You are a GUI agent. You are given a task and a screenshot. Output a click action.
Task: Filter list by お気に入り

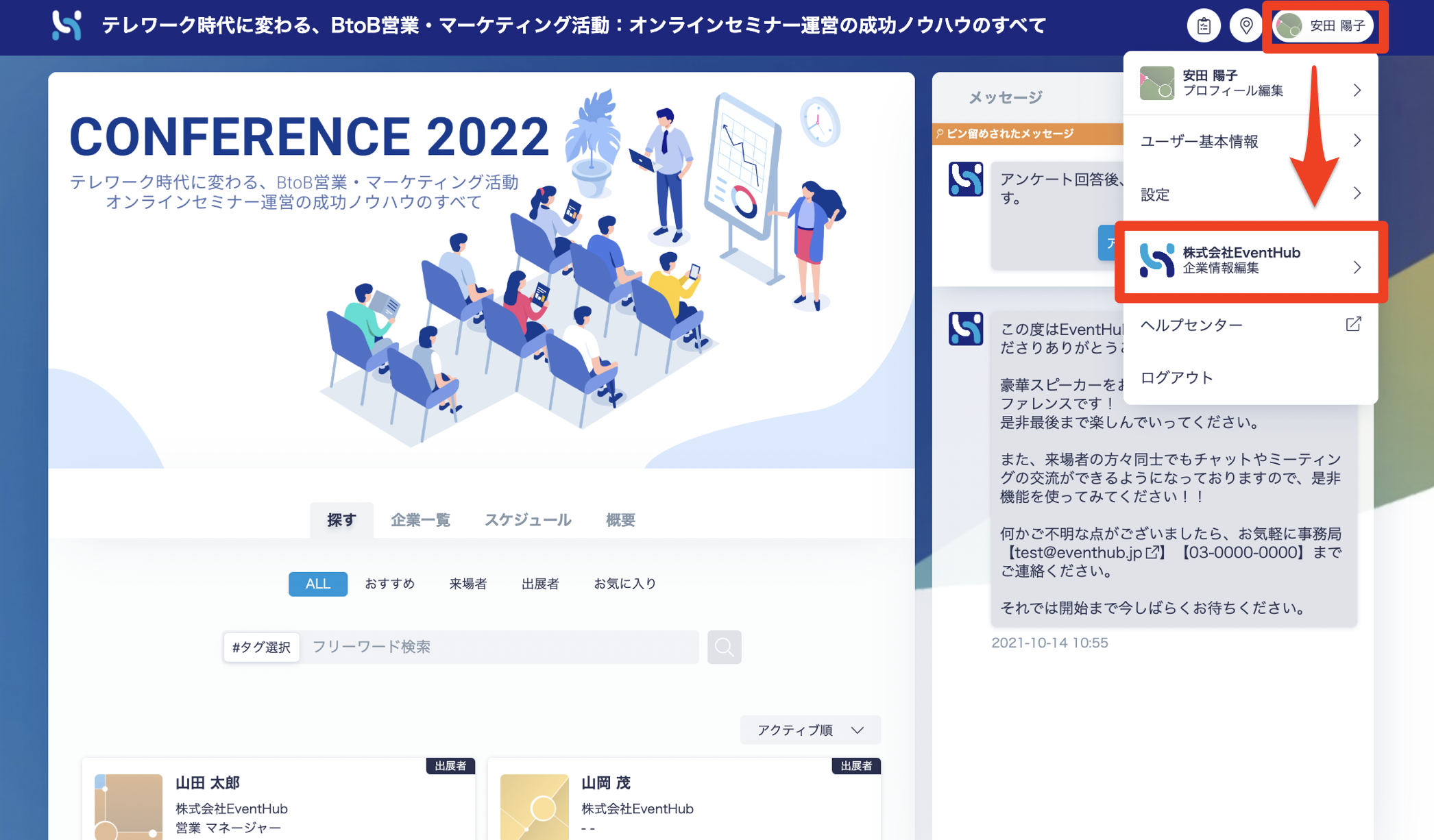[624, 584]
